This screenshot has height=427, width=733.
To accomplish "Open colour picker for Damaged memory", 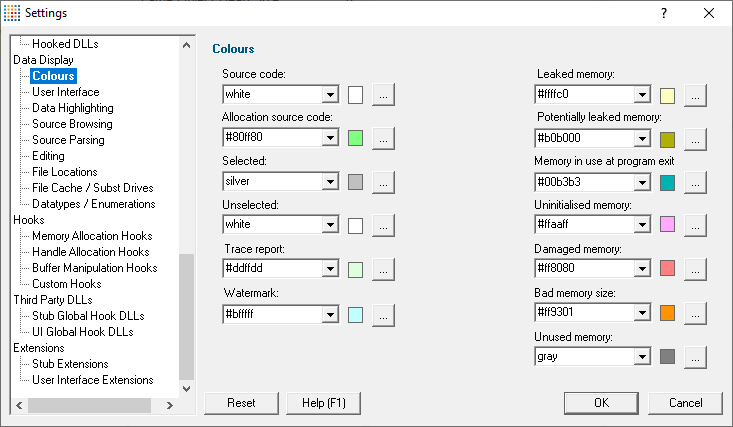I will coord(695,269).
